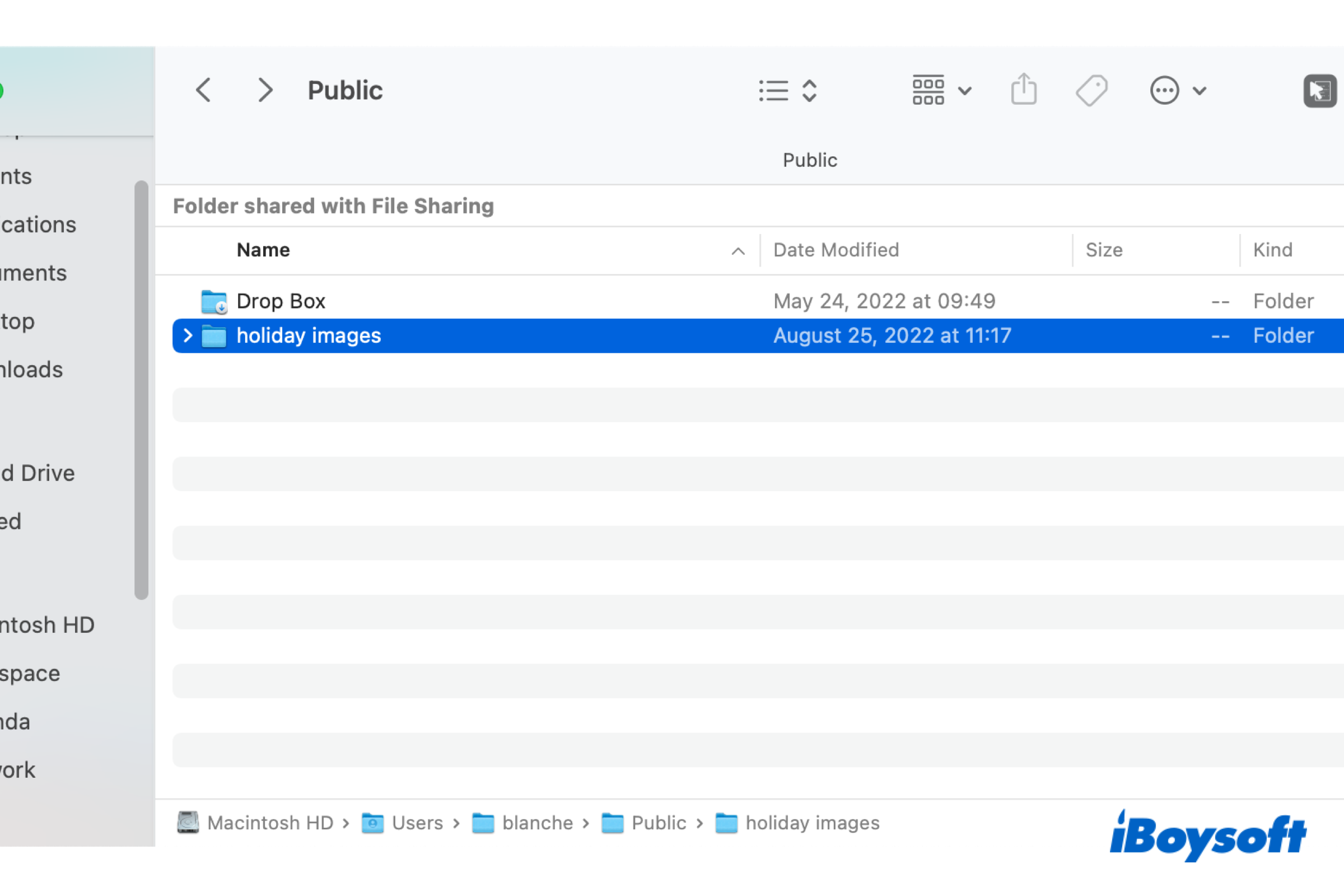The width and height of the screenshot is (1344, 896).
Task: Open blanche from the path bar
Action: [x=536, y=823]
